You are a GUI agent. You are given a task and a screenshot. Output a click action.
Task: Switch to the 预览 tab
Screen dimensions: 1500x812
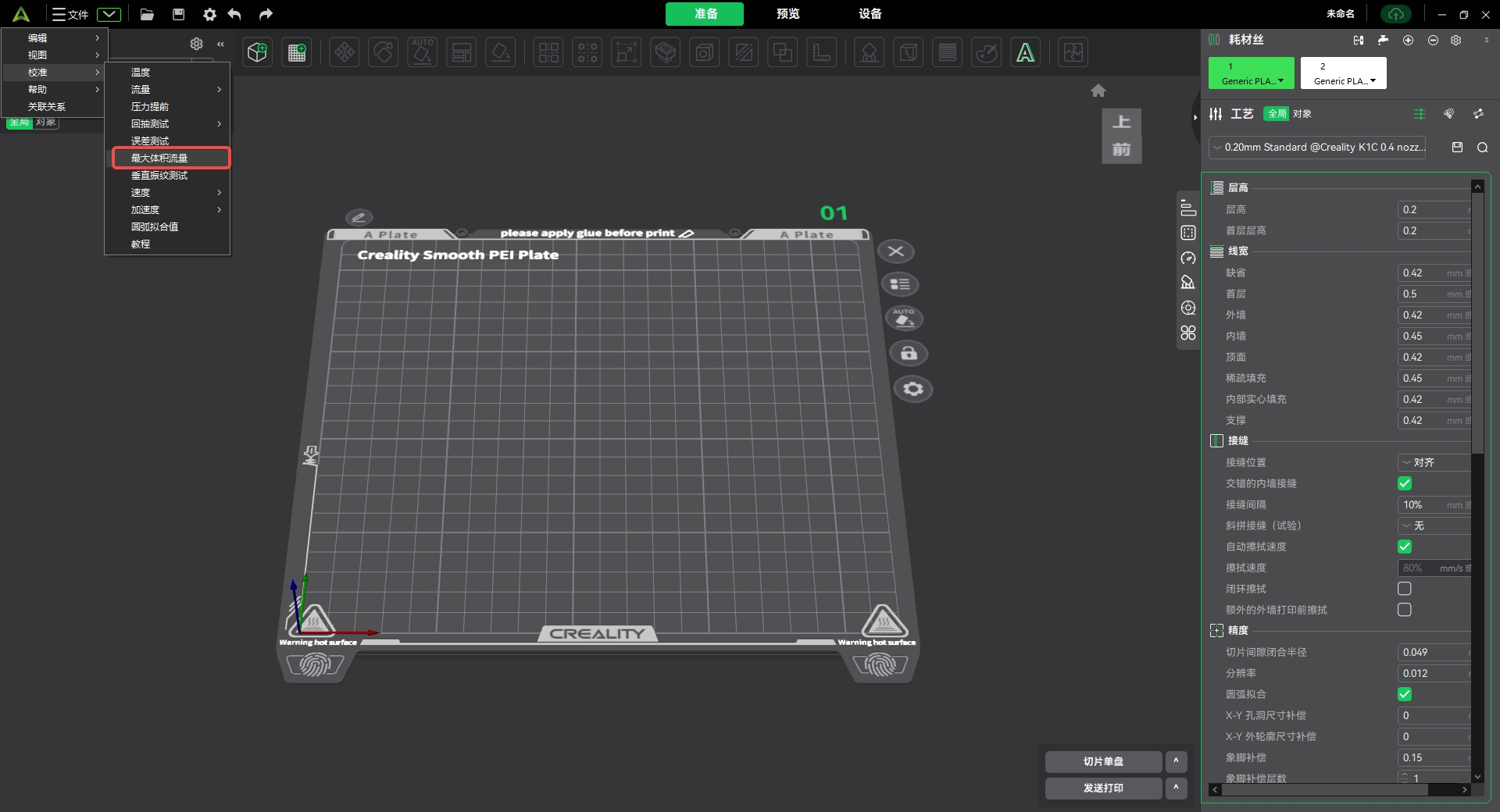coord(787,14)
